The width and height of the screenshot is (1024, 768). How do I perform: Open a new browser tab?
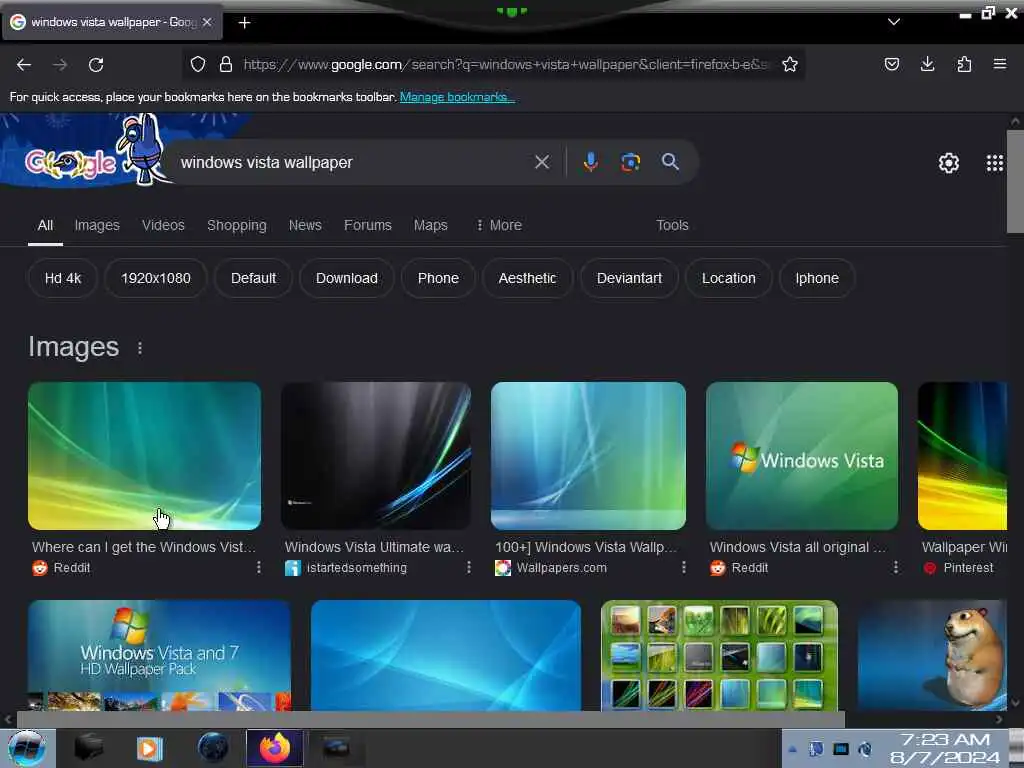(244, 23)
